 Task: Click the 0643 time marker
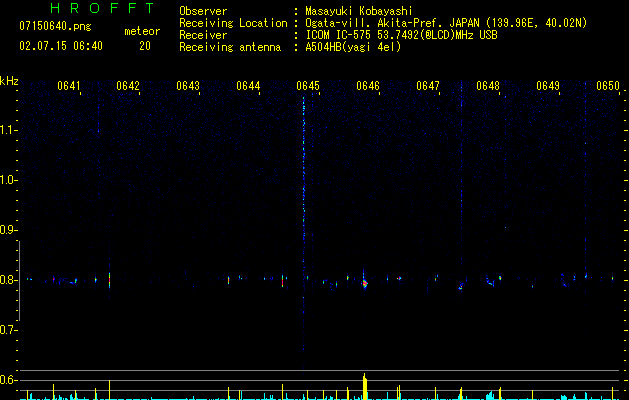click(188, 86)
